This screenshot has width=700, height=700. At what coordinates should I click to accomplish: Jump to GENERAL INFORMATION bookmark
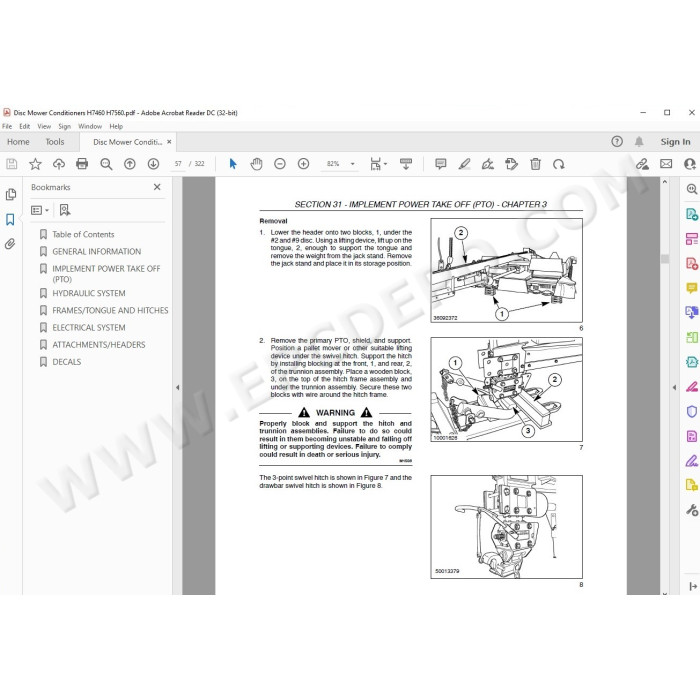pyautogui.click(x=96, y=251)
